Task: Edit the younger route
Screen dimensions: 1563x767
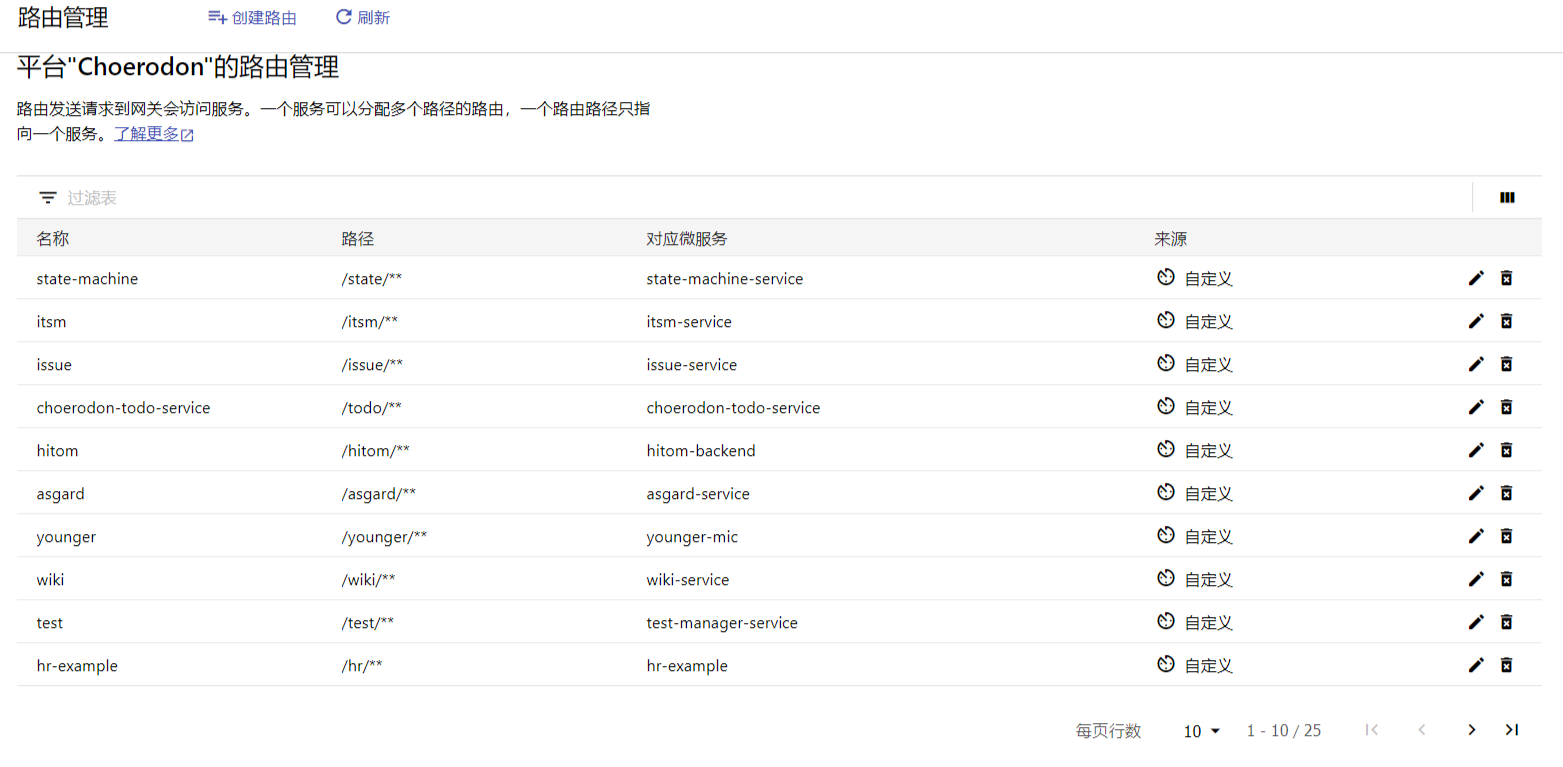Action: [x=1476, y=536]
